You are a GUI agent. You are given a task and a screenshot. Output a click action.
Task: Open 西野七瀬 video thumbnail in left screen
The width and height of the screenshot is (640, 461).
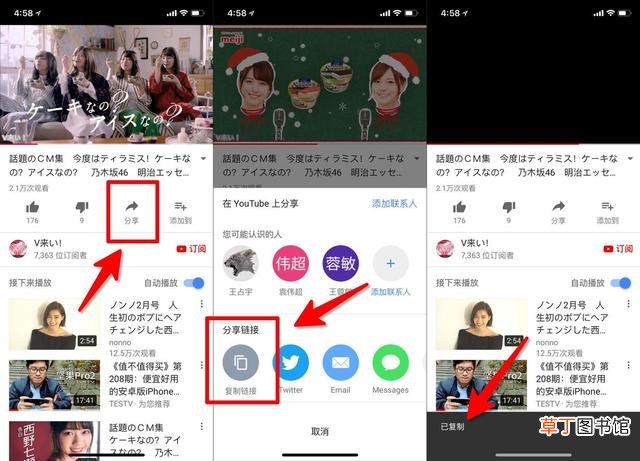54,441
